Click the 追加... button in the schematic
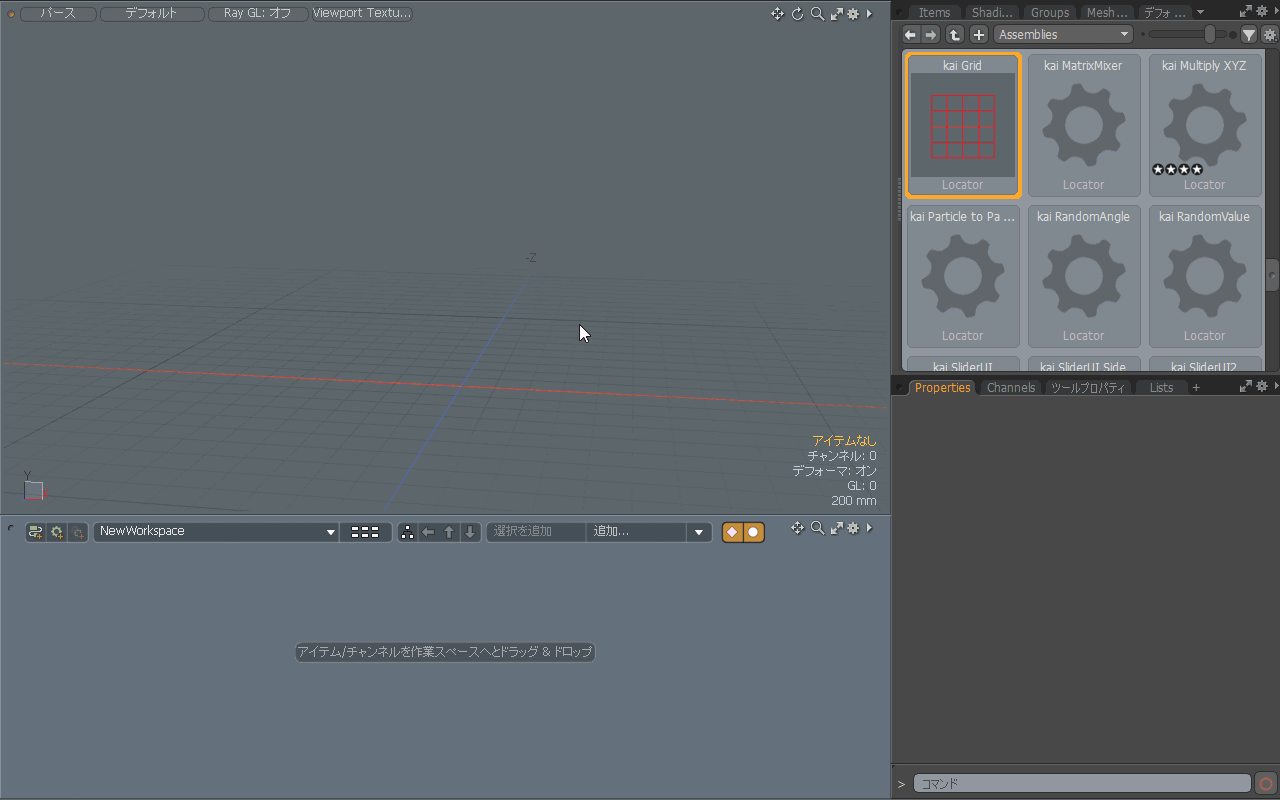Image resolution: width=1280 pixels, height=800 pixels. 638,532
